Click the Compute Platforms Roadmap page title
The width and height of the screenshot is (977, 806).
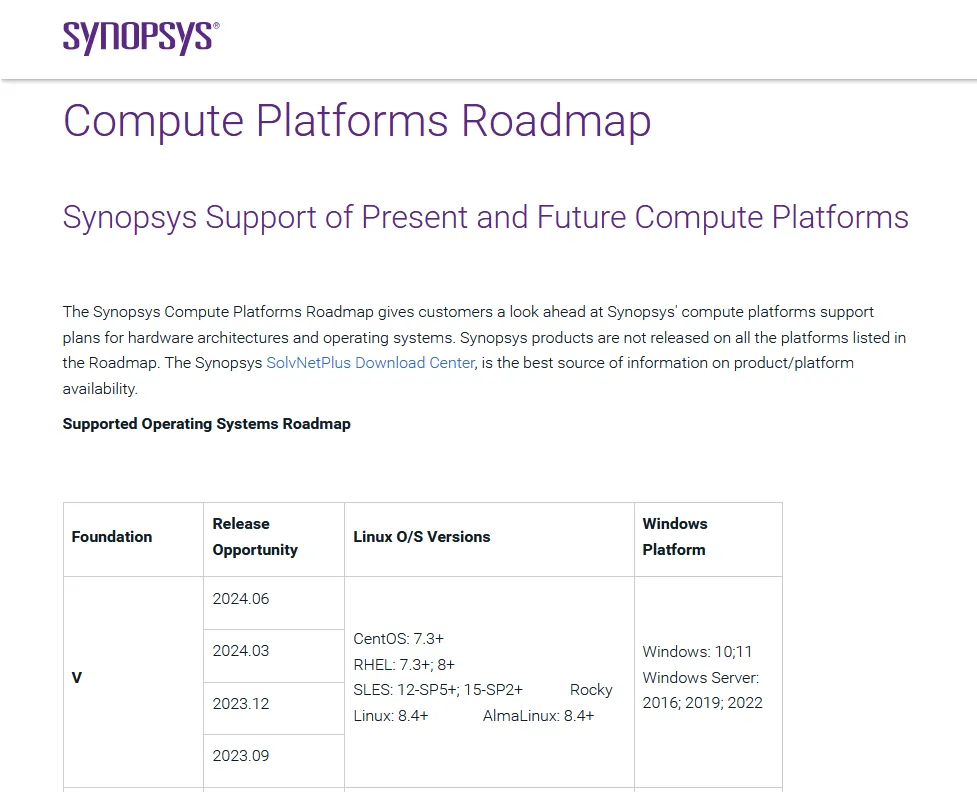pyautogui.click(x=357, y=121)
